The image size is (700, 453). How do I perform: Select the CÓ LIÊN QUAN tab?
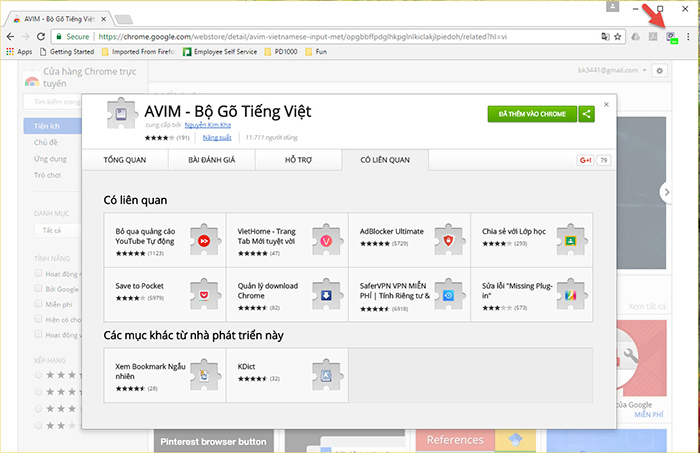[385, 160]
